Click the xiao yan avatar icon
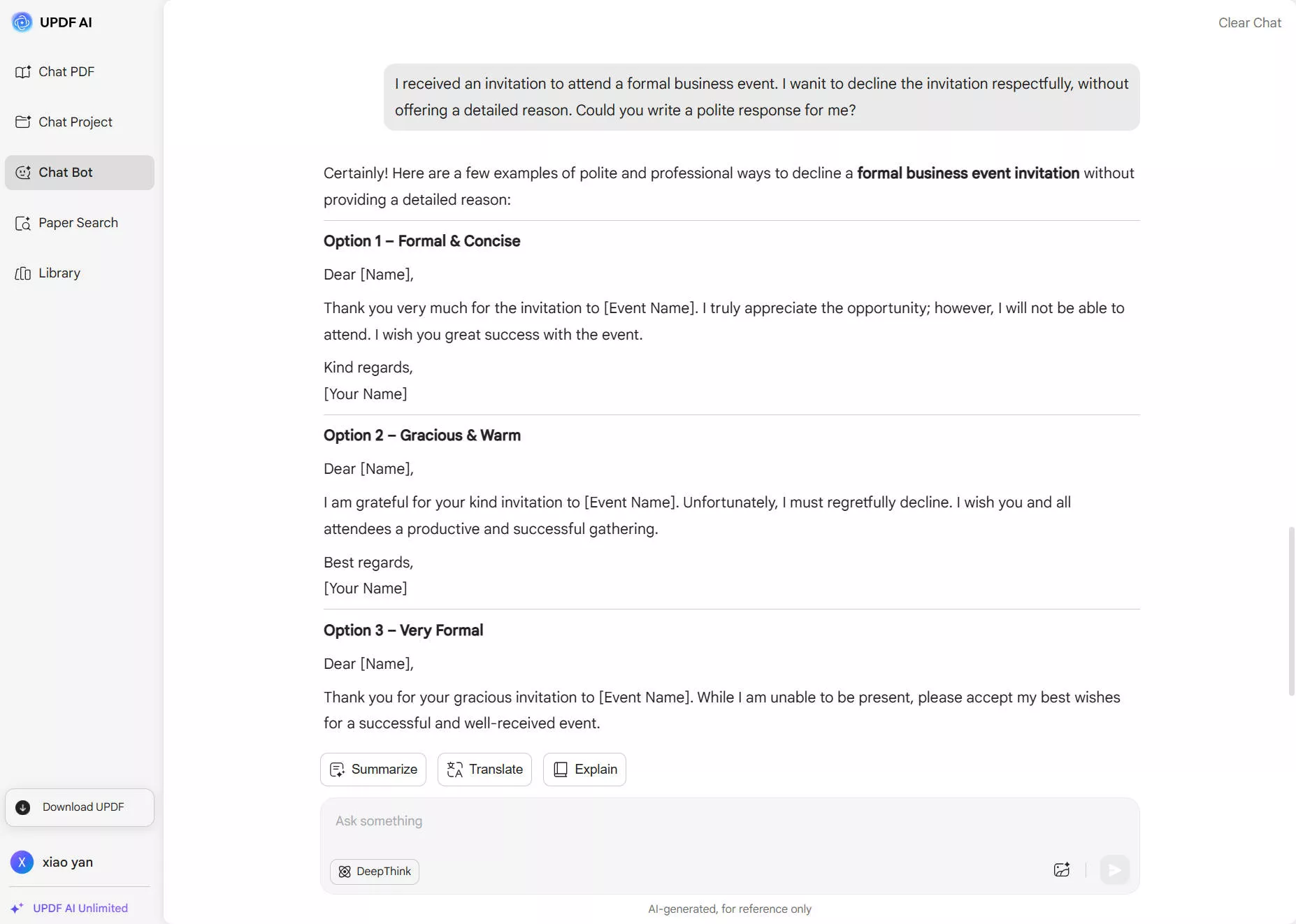The width and height of the screenshot is (1296, 924). [x=22, y=862]
